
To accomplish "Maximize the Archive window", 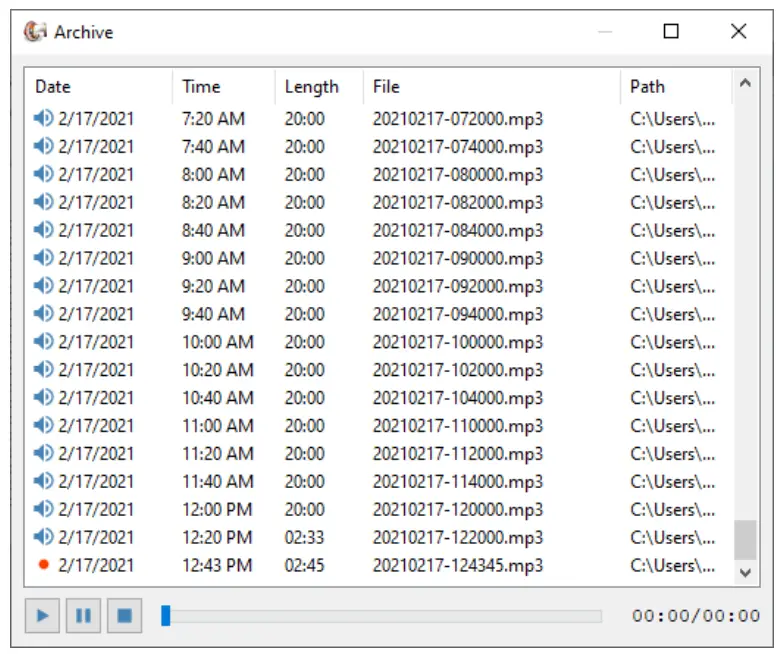I will click(x=671, y=31).
